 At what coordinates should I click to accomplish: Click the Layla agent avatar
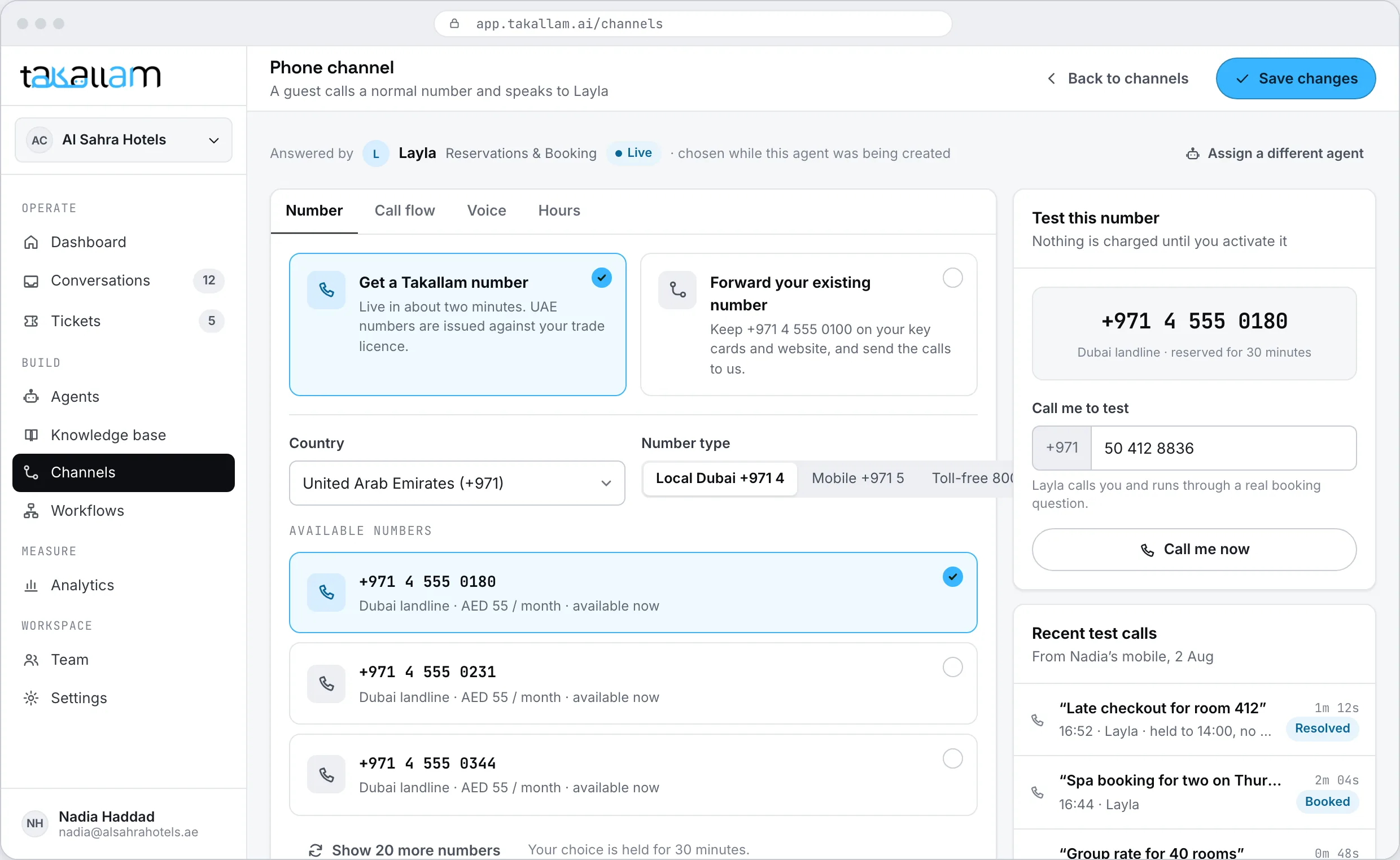click(x=375, y=153)
